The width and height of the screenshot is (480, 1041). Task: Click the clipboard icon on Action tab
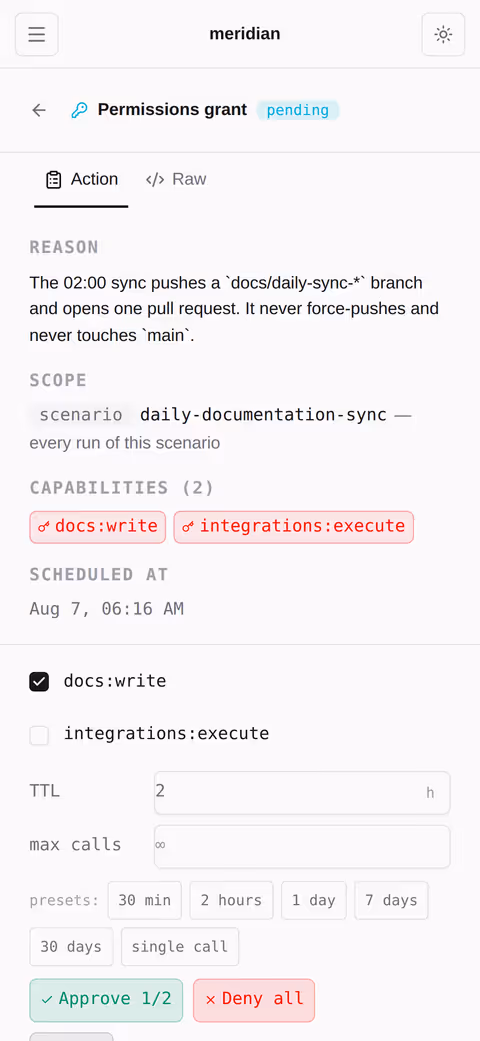[54, 180]
